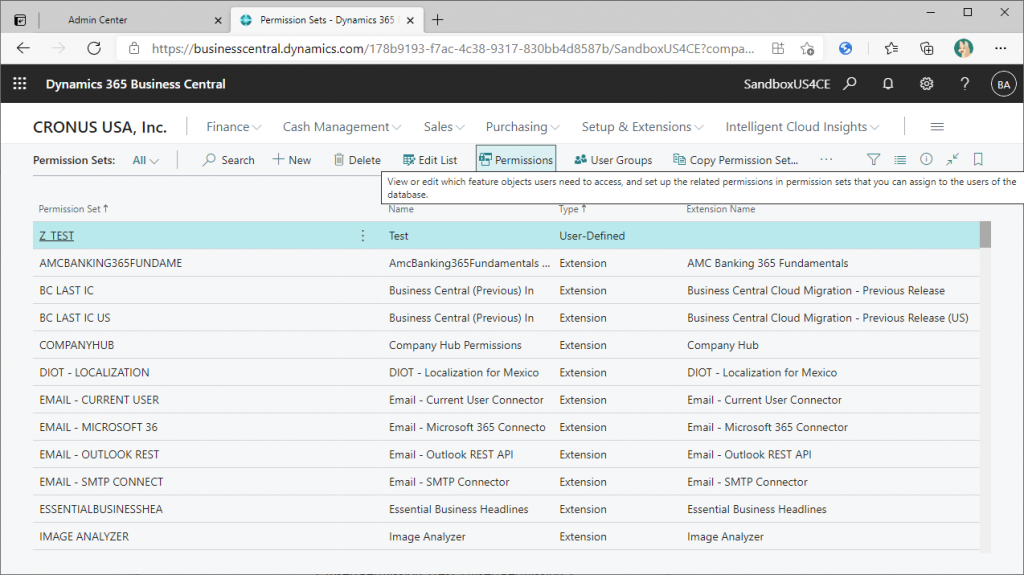Image resolution: width=1024 pixels, height=575 pixels.
Task: Bookmark this page icon
Action: pos(978,159)
